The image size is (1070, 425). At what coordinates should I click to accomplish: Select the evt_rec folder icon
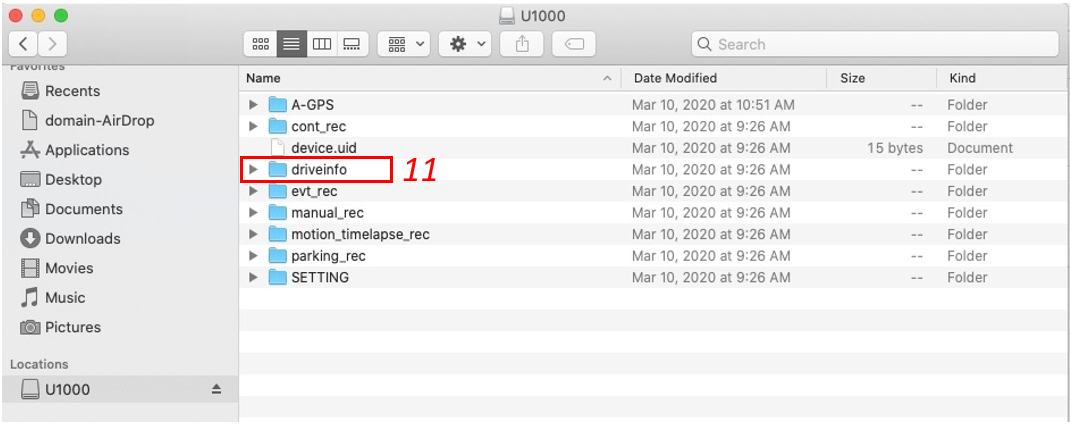click(x=277, y=191)
